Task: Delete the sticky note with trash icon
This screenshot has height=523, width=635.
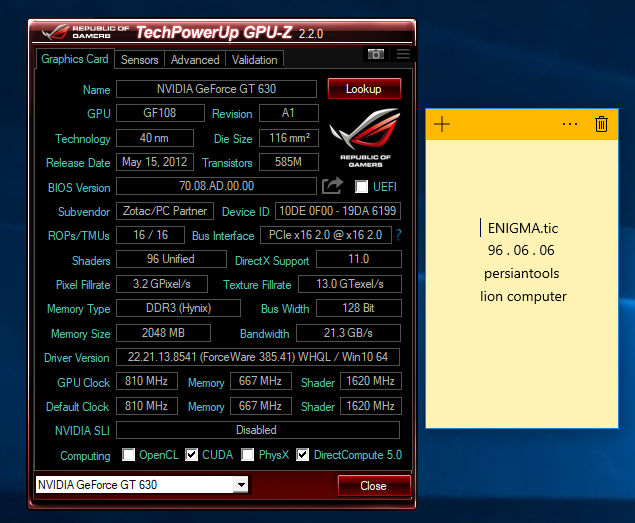Action: pos(601,124)
